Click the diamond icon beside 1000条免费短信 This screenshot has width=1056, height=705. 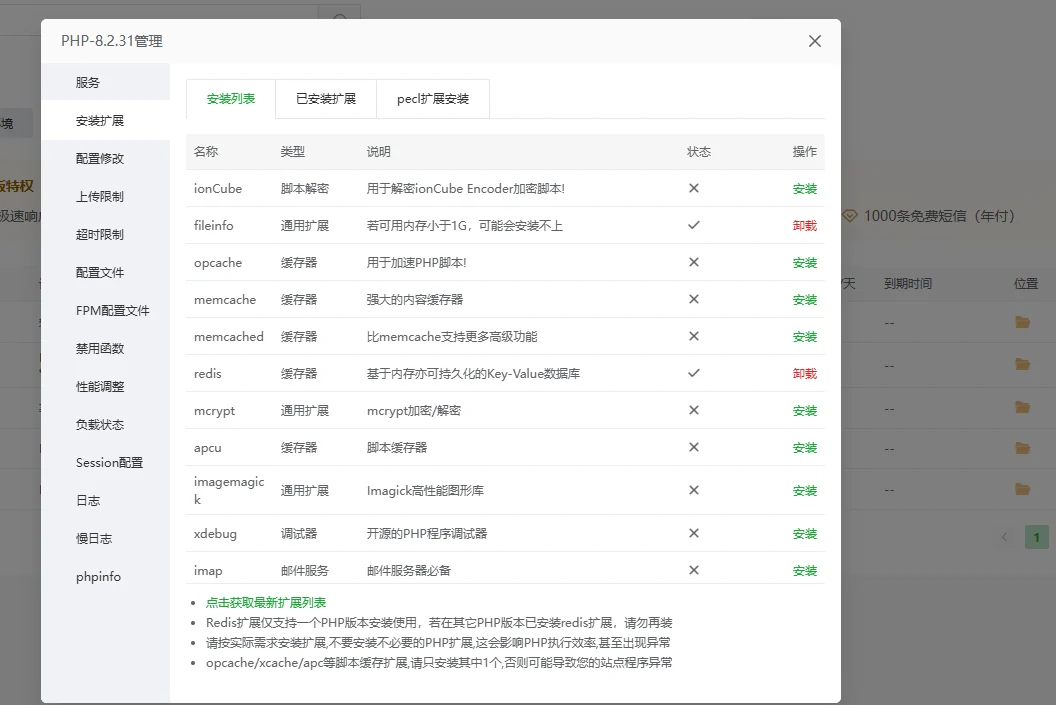coord(850,216)
